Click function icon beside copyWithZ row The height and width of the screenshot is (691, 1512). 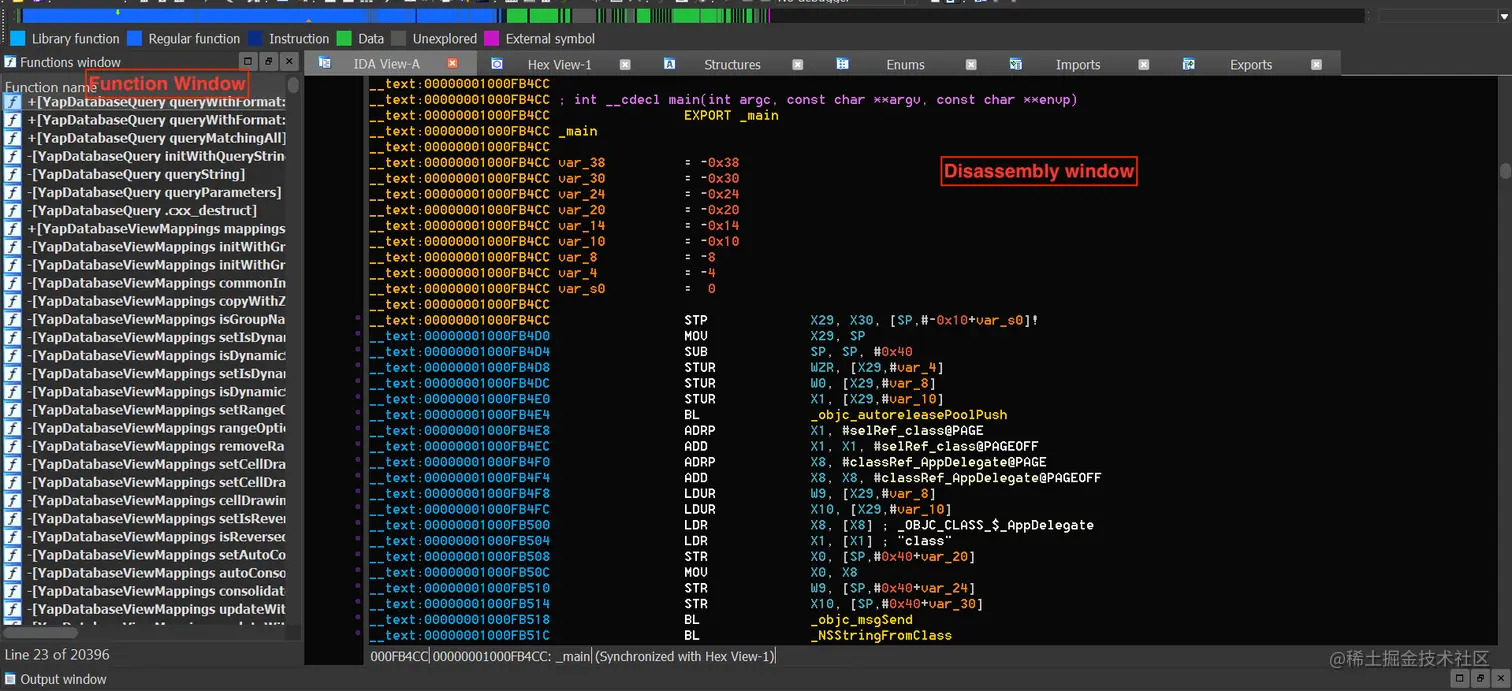(x=12, y=301)
